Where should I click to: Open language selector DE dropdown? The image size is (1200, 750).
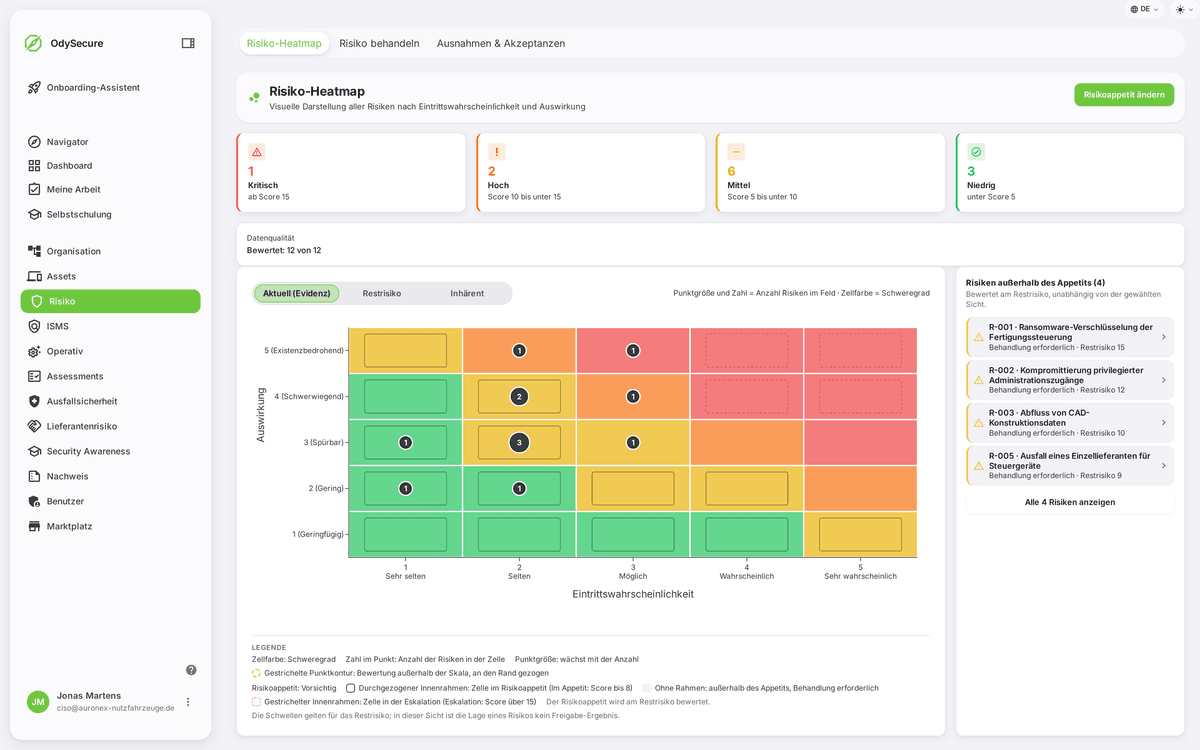coord(1145,9)
